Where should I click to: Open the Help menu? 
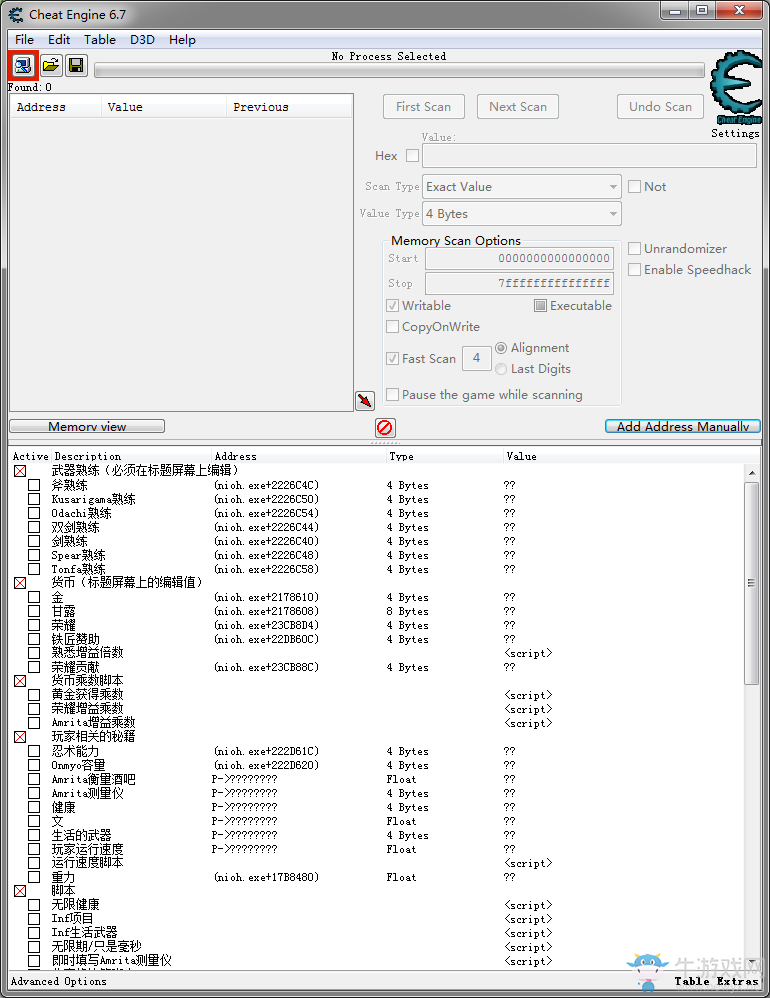[x=182, y=39]
